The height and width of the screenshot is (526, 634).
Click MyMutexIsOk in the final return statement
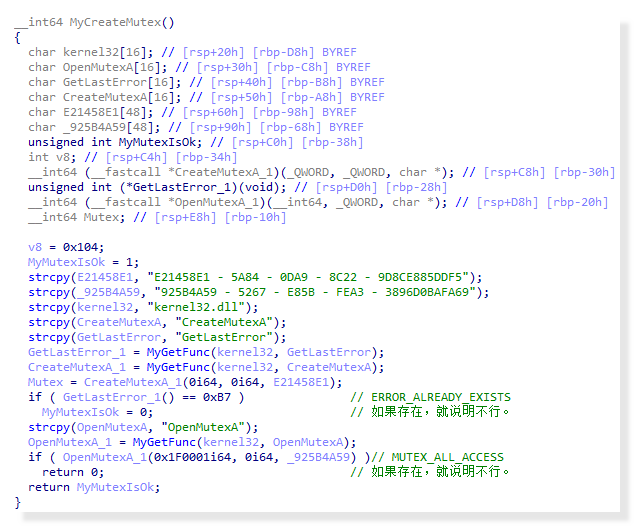coord(117,487)
